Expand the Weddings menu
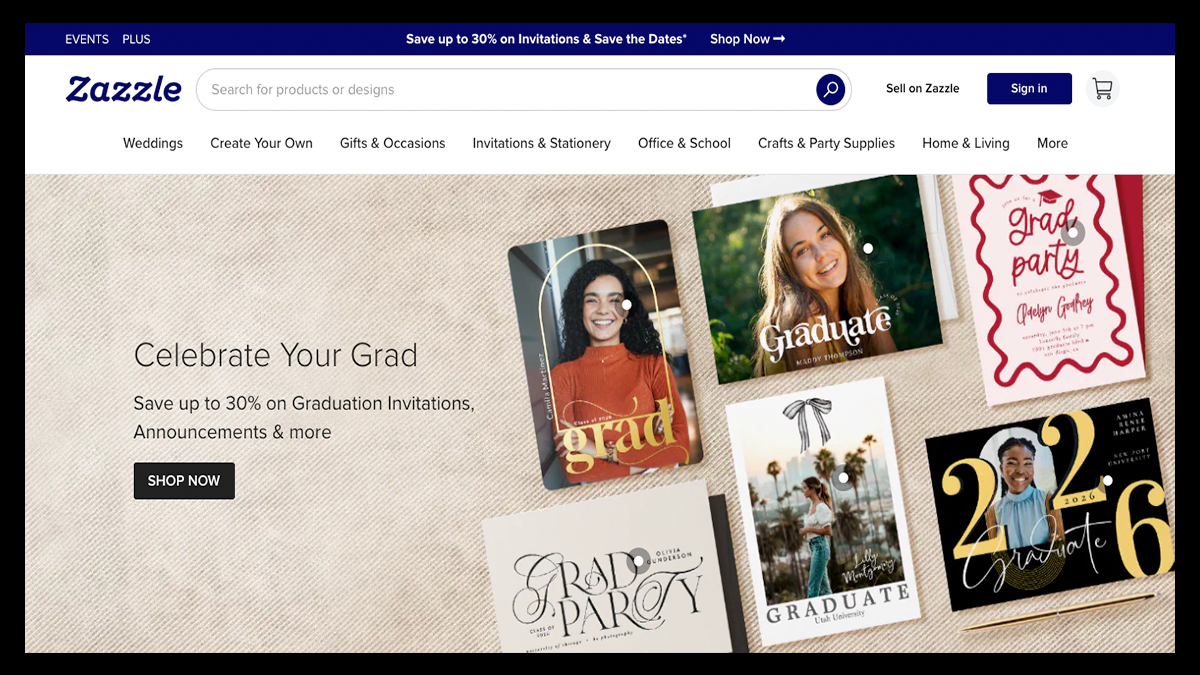Screen dimensions: 1200x675 tap(153, 143)
